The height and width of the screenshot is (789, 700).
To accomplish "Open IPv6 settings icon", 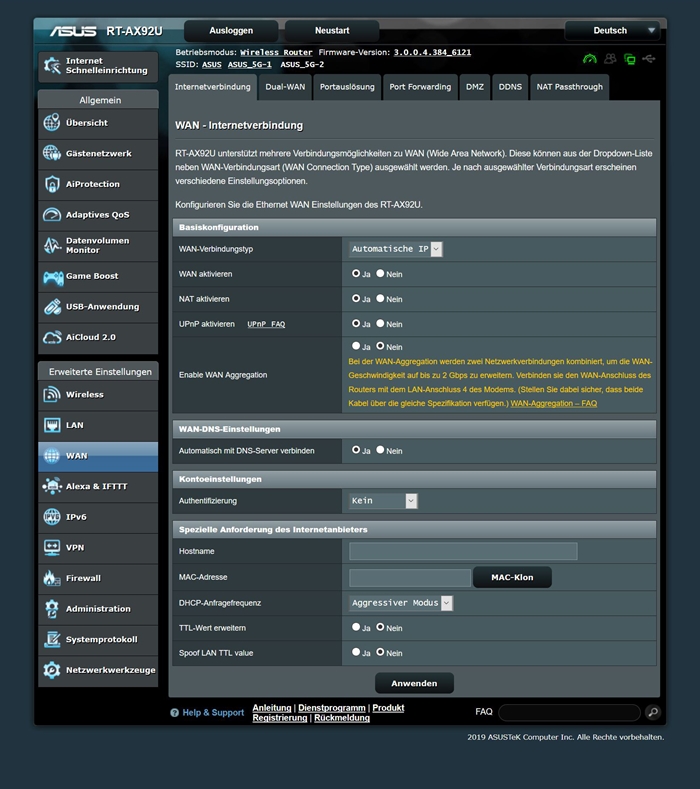I will (52, 517).
